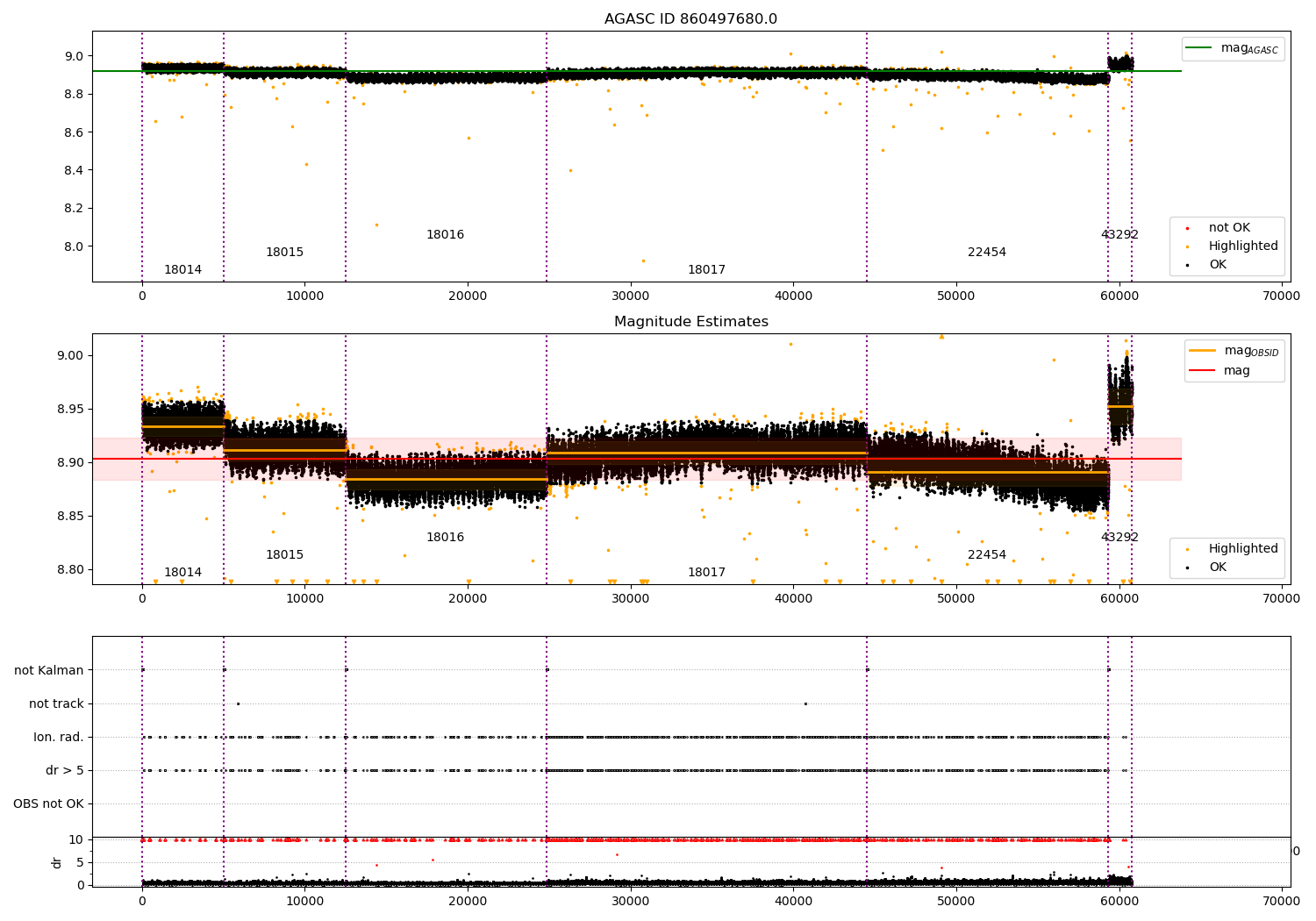Click the 50000 x-tick under middle plot

956,599
